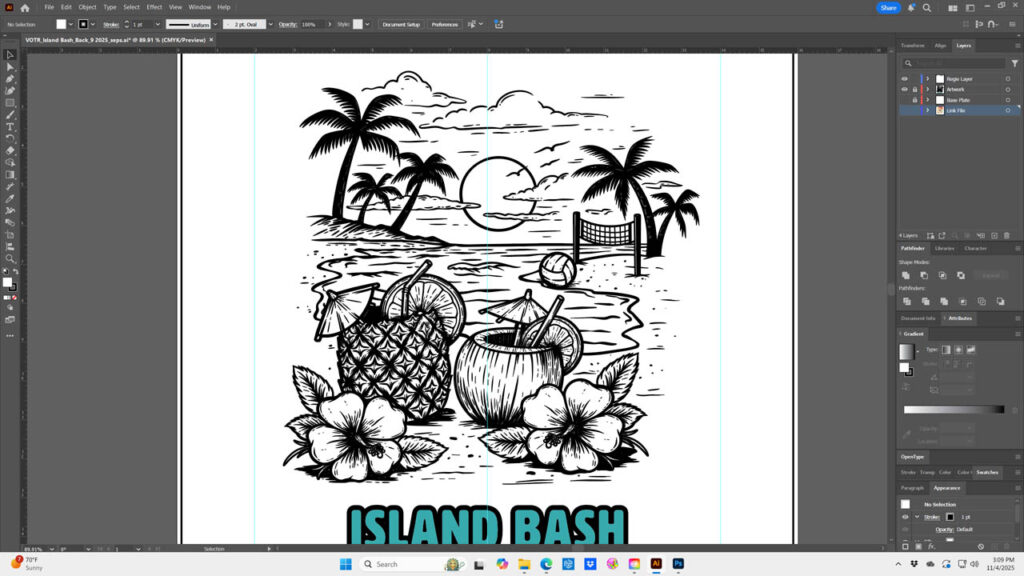
Task: Select the Linear gradient type icon
Action: point(945,349)
